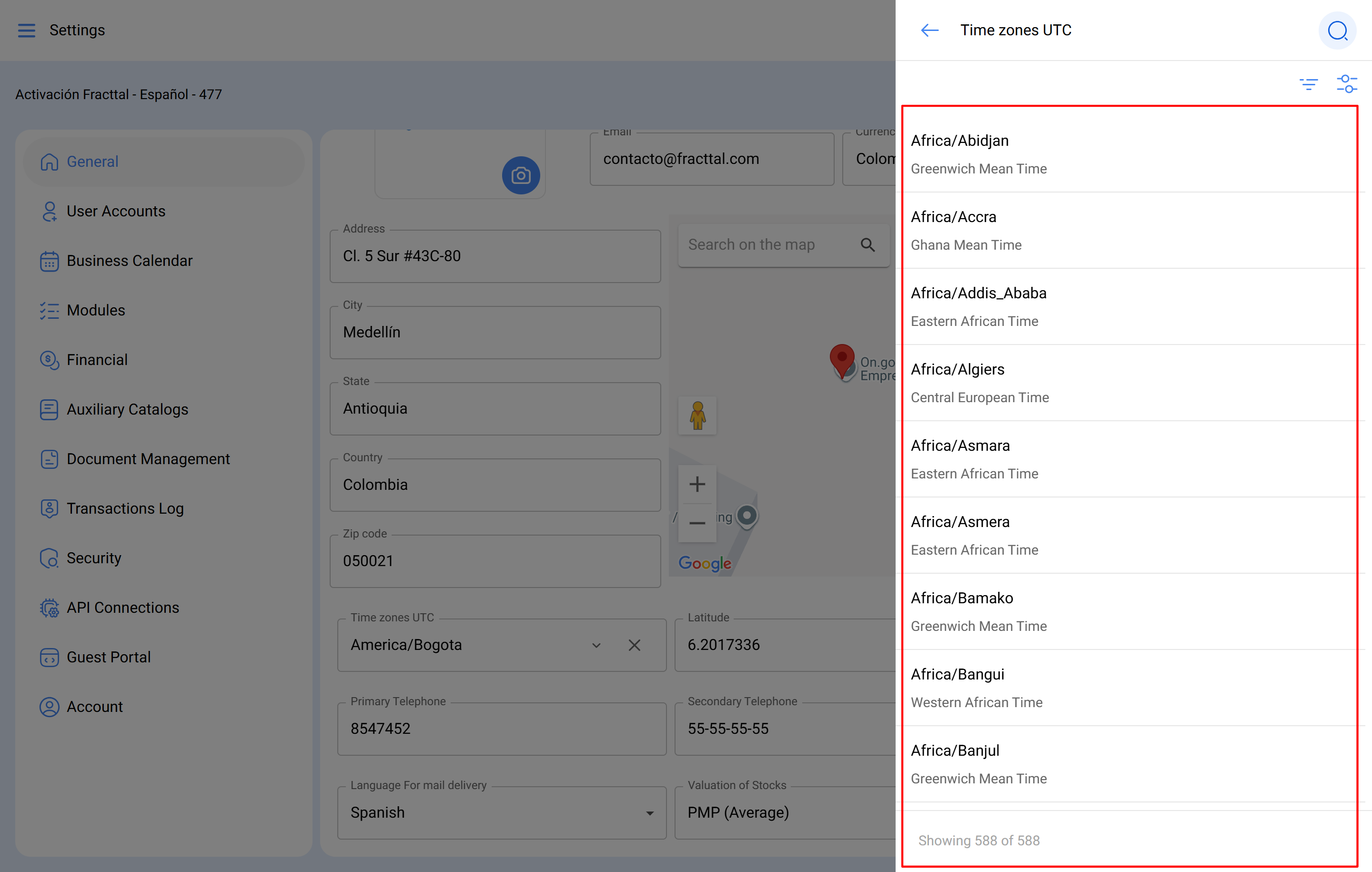Viewport: 1372px width, 872px height.
Task: Click the camera upload photo icon
Action: (520, 175)
